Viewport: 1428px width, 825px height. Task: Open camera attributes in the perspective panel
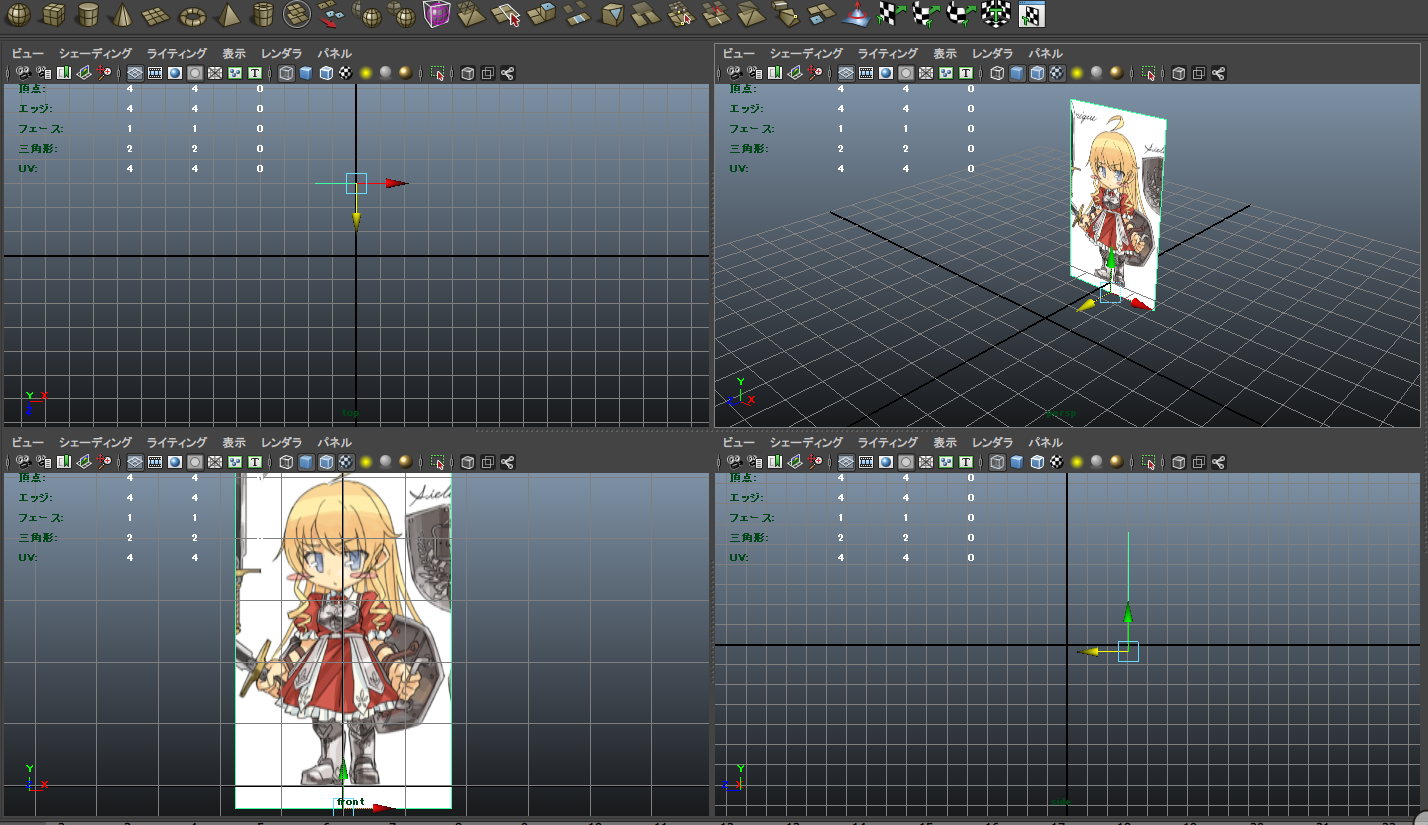(x=755, y=73)
